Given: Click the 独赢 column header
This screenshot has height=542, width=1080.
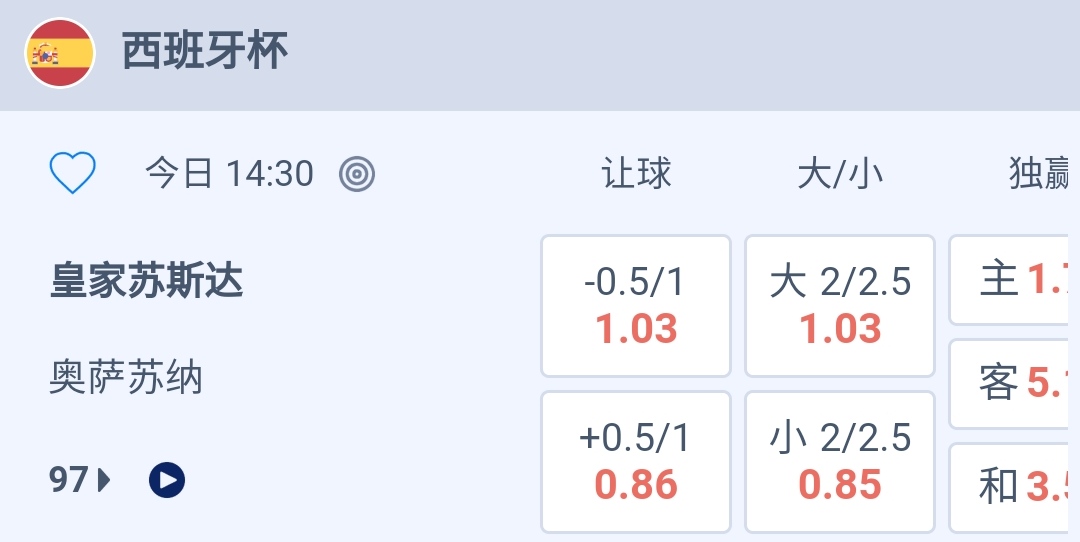Looking at the screenshot, I should [1042, 174].
